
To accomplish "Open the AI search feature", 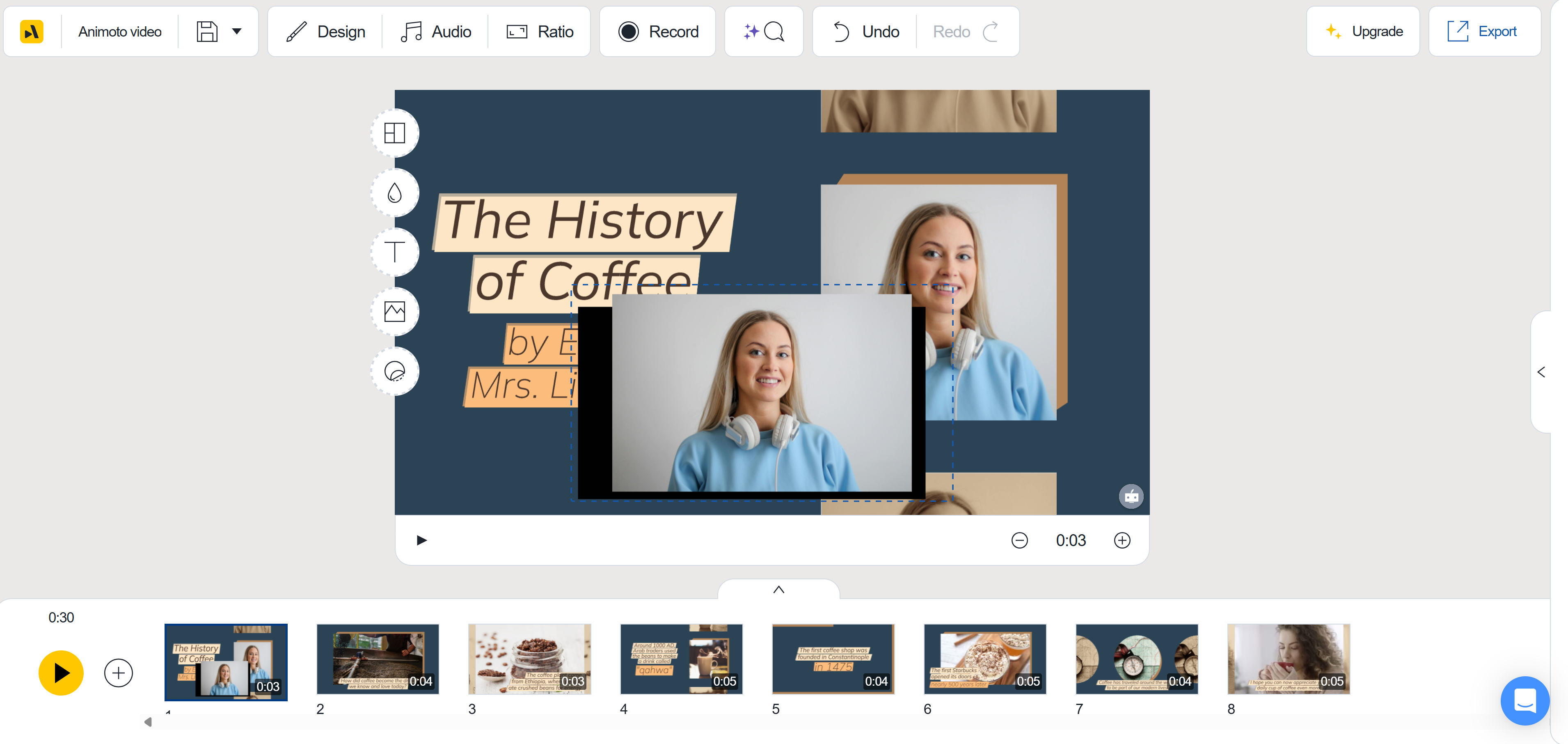I will pos(763,31).
